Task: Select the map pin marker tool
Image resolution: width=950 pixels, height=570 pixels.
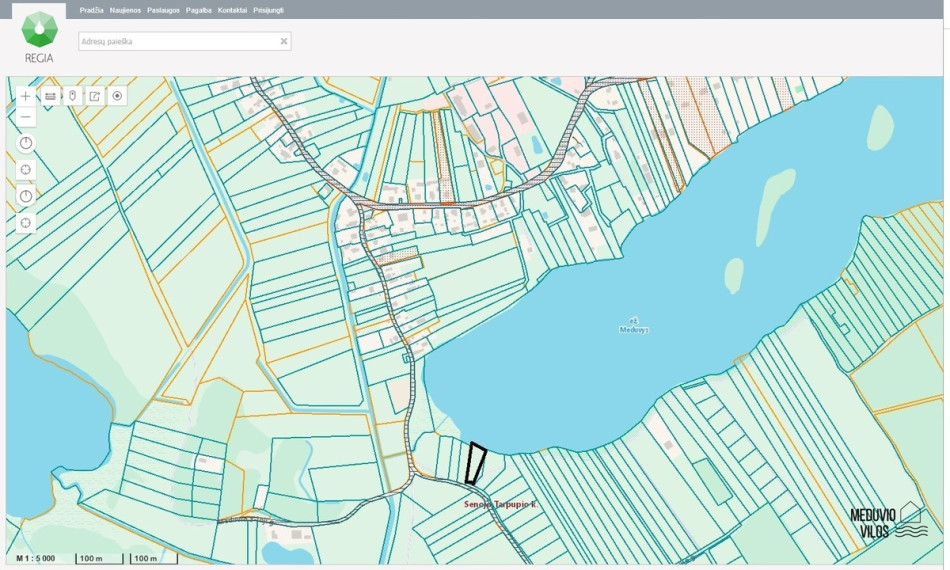Action: coord(73,96)
